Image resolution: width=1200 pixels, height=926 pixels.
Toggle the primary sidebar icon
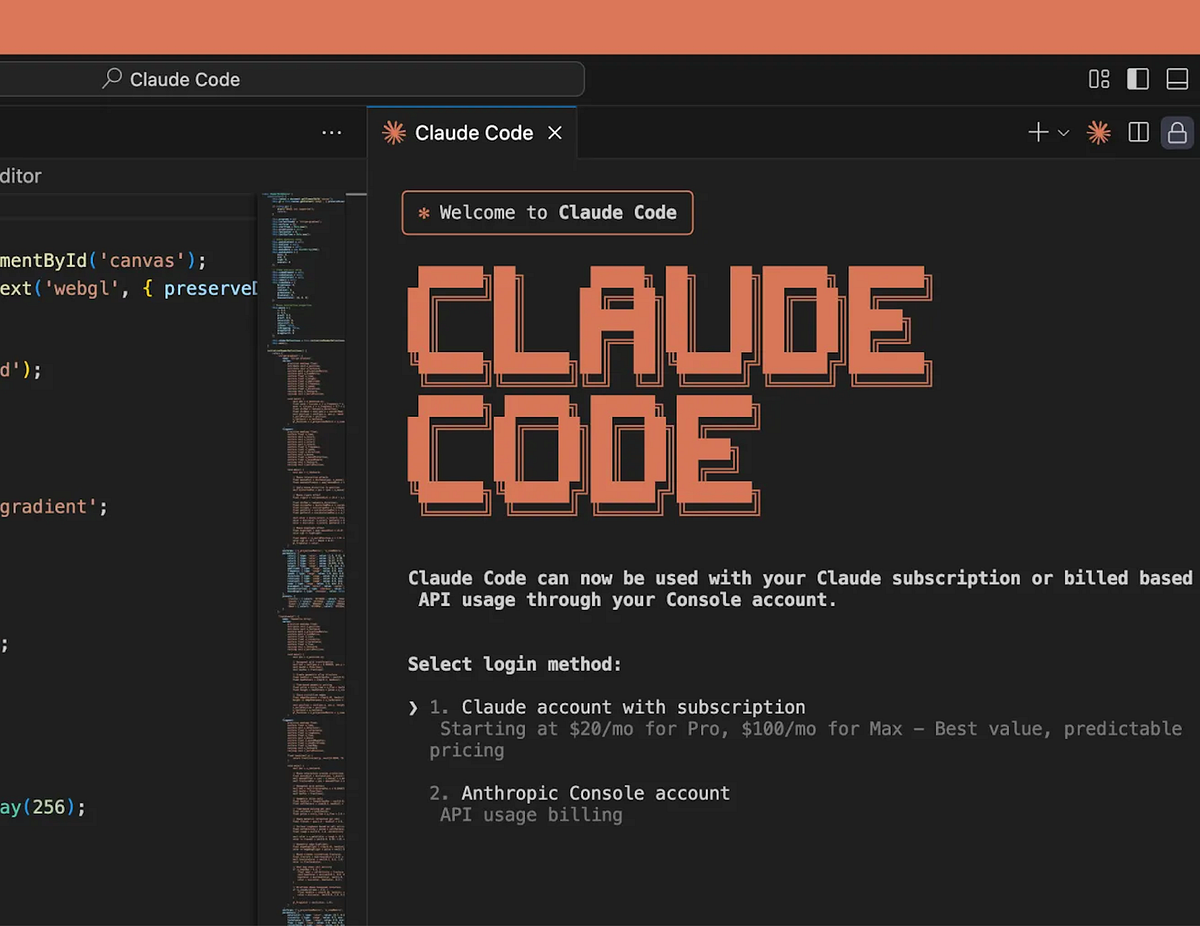point(1138,79)
